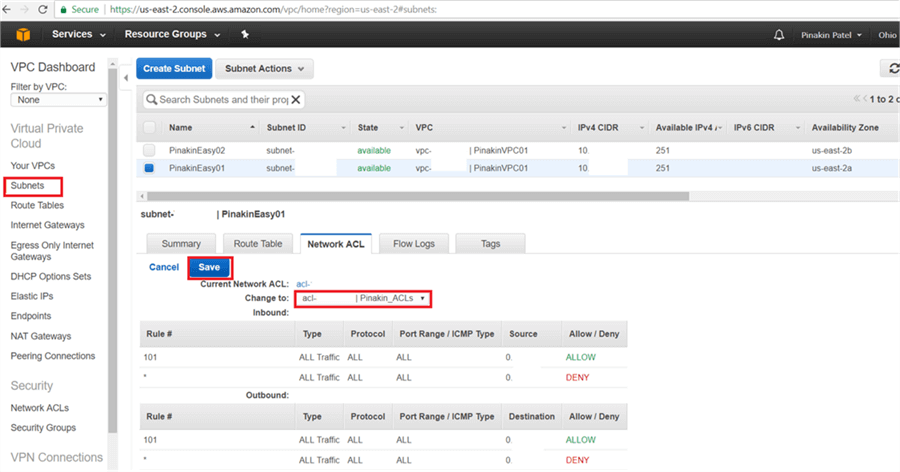This screenshot has width=900, height=472.
Task: Open DHCP Options Sets in the sidebar
Action: [51, 276]
